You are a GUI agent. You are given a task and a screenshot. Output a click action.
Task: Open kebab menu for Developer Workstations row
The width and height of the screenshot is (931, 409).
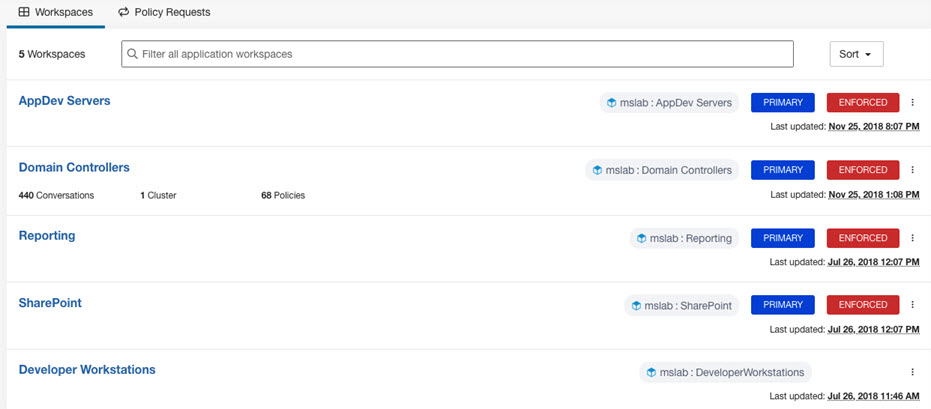[x=913, y=372]
